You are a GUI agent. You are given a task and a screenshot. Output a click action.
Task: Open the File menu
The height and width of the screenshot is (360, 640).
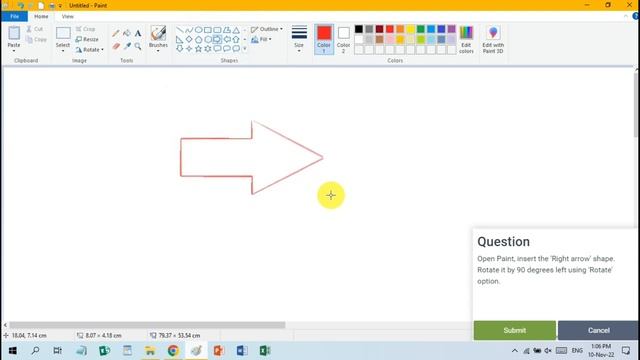14,16
